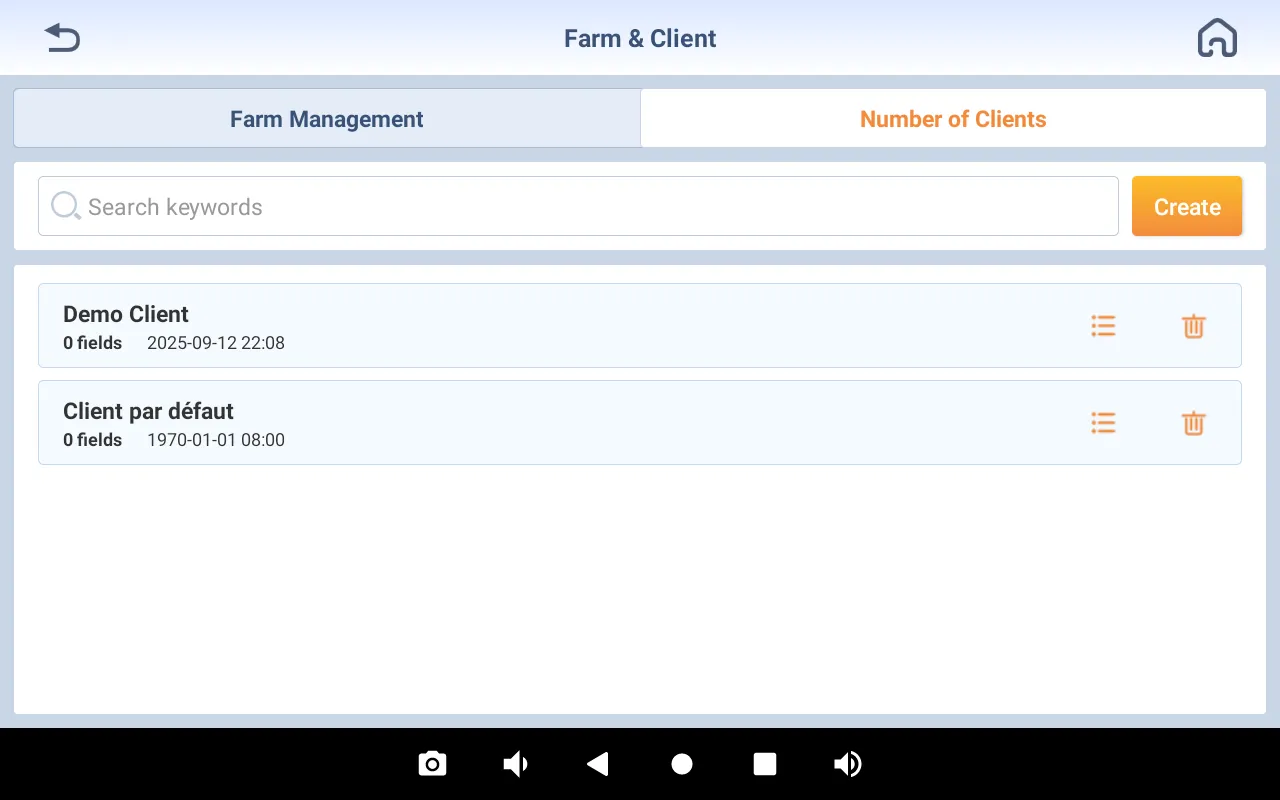Lower volume with the bottom bar speaker
The width and height of the screenshot is (1280, 800).
(515, 764)
